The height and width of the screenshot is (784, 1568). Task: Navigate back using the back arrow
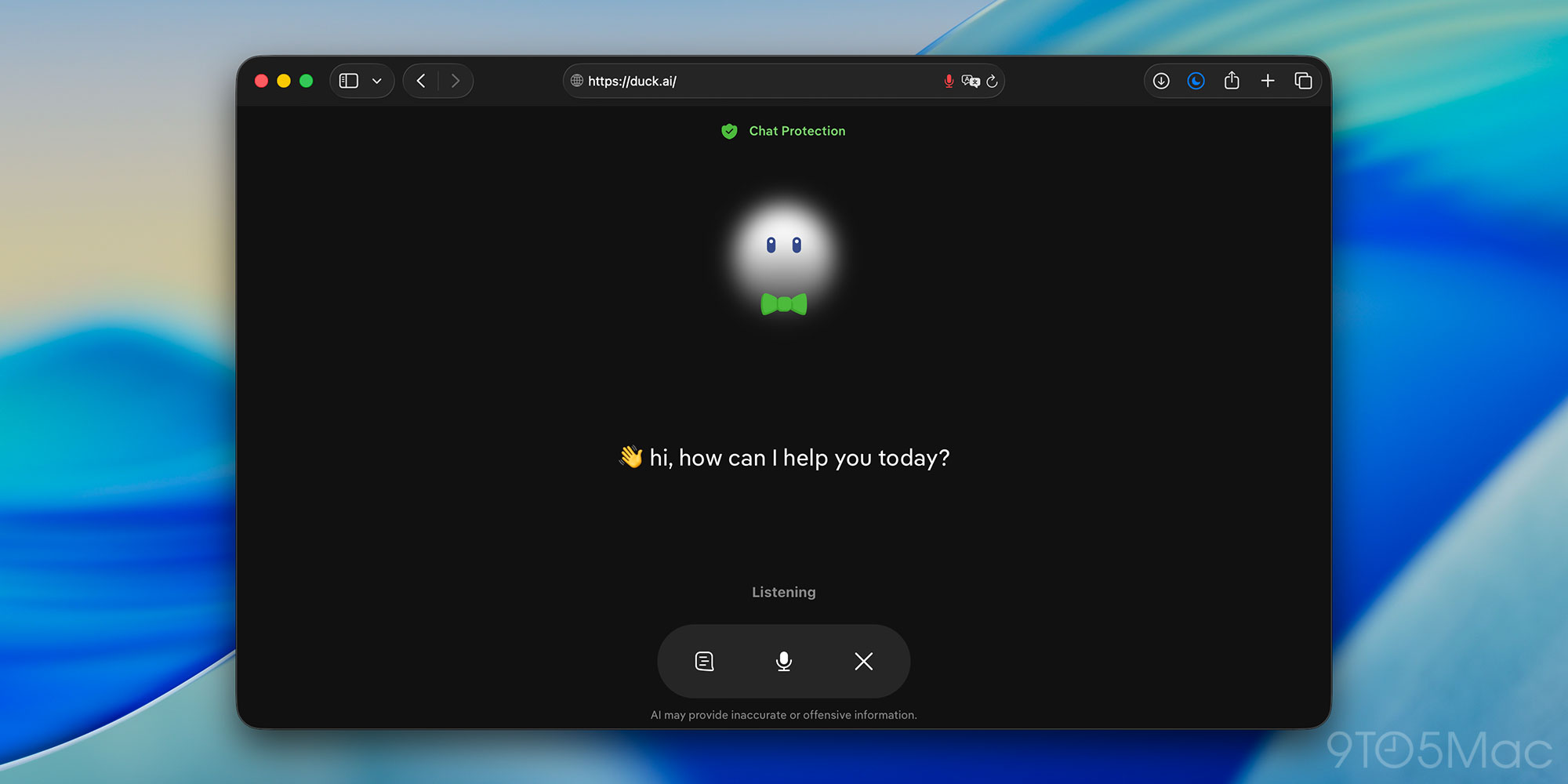pos(420,81)
